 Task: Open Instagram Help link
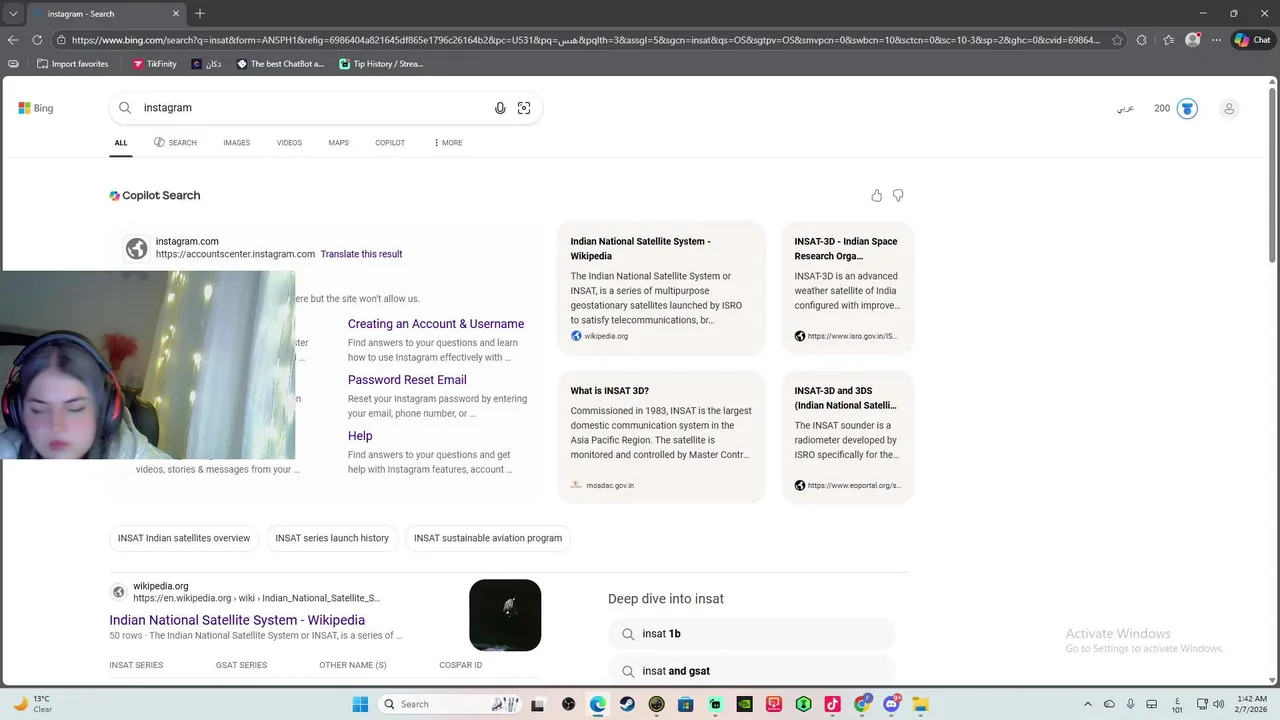click(x=360, y=436)
